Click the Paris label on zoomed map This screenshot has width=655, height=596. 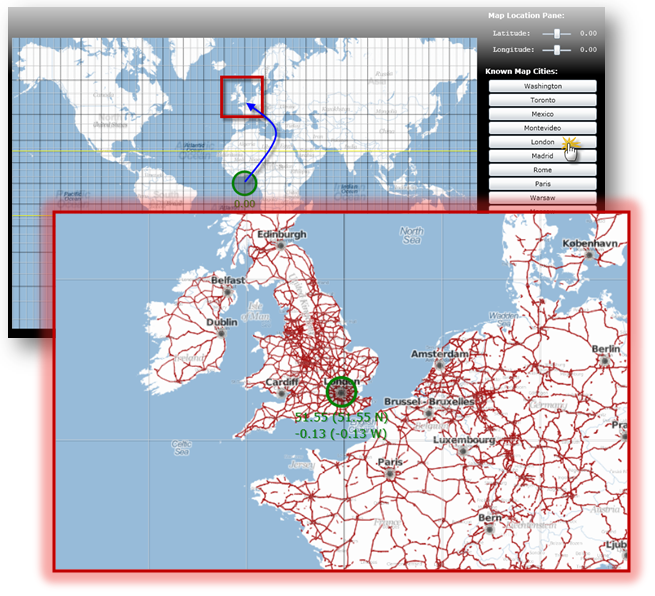390,462
